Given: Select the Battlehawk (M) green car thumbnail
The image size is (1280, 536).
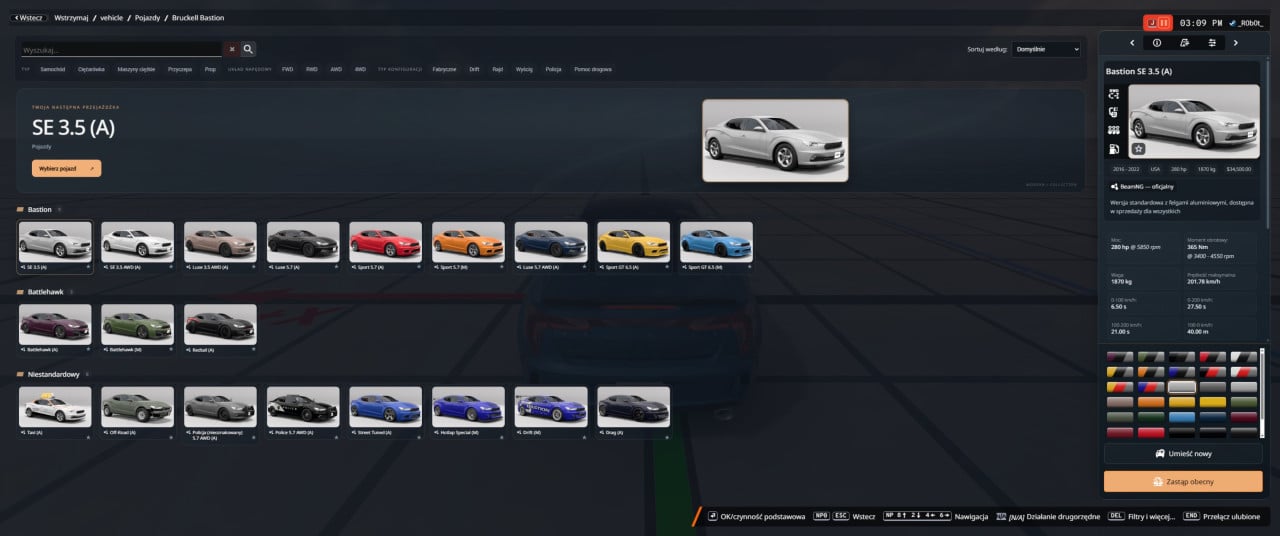Looking at the screenshot, I should [x=137, y=324].
